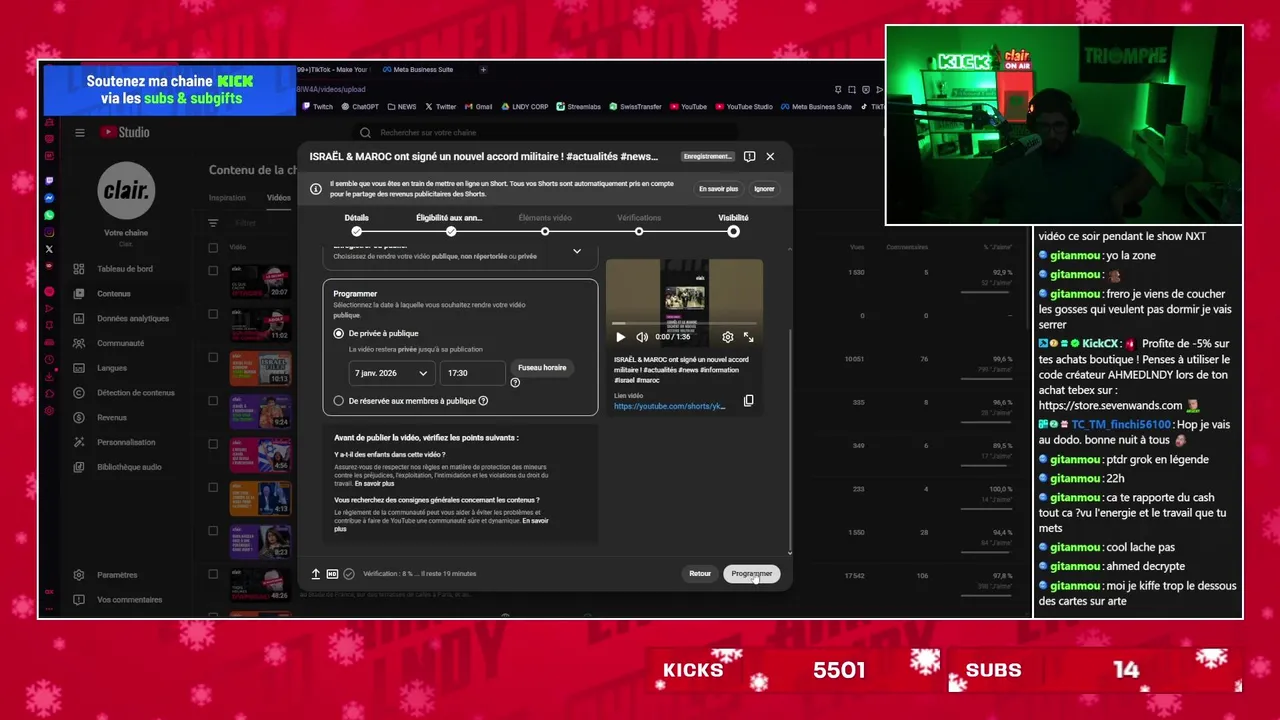Open a new browser tab
This screenshot has height=720, width=1280.
pyautogui.click(x=483, y=70)
